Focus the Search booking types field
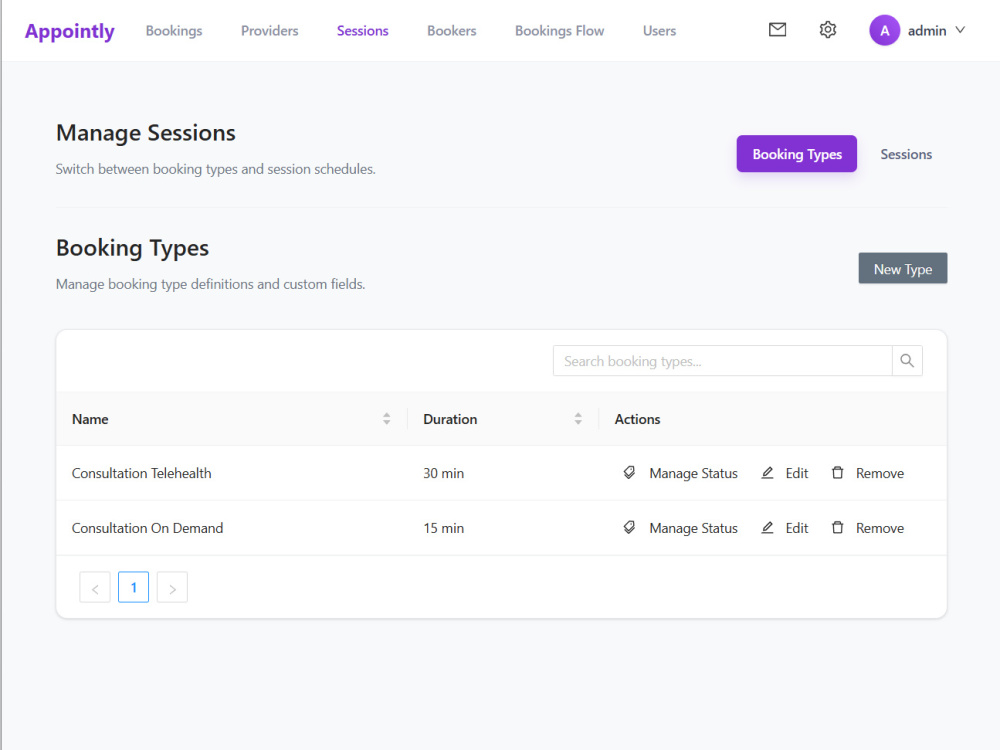1000x750 pixels. pyautogui.click(x=723, y=361)
